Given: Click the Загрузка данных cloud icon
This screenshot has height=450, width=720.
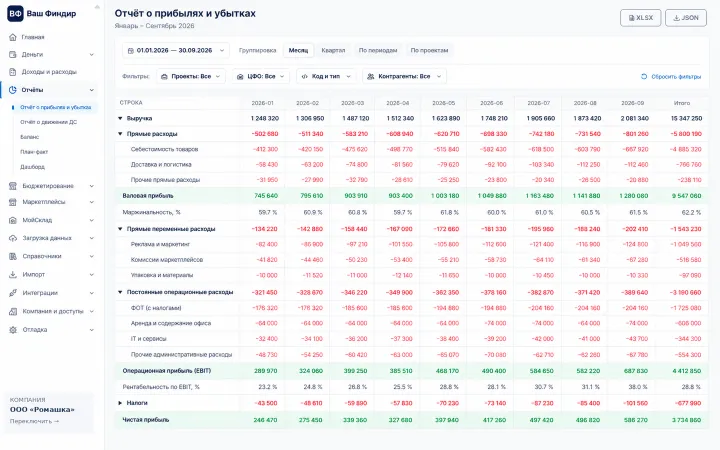Looking at the screenshot, I should [x=13, y=238].
